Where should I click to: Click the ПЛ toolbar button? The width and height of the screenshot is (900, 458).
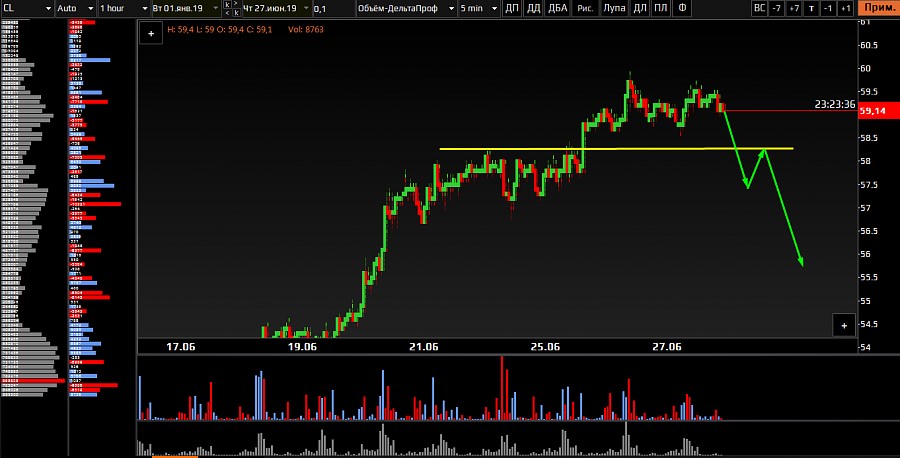660,8
